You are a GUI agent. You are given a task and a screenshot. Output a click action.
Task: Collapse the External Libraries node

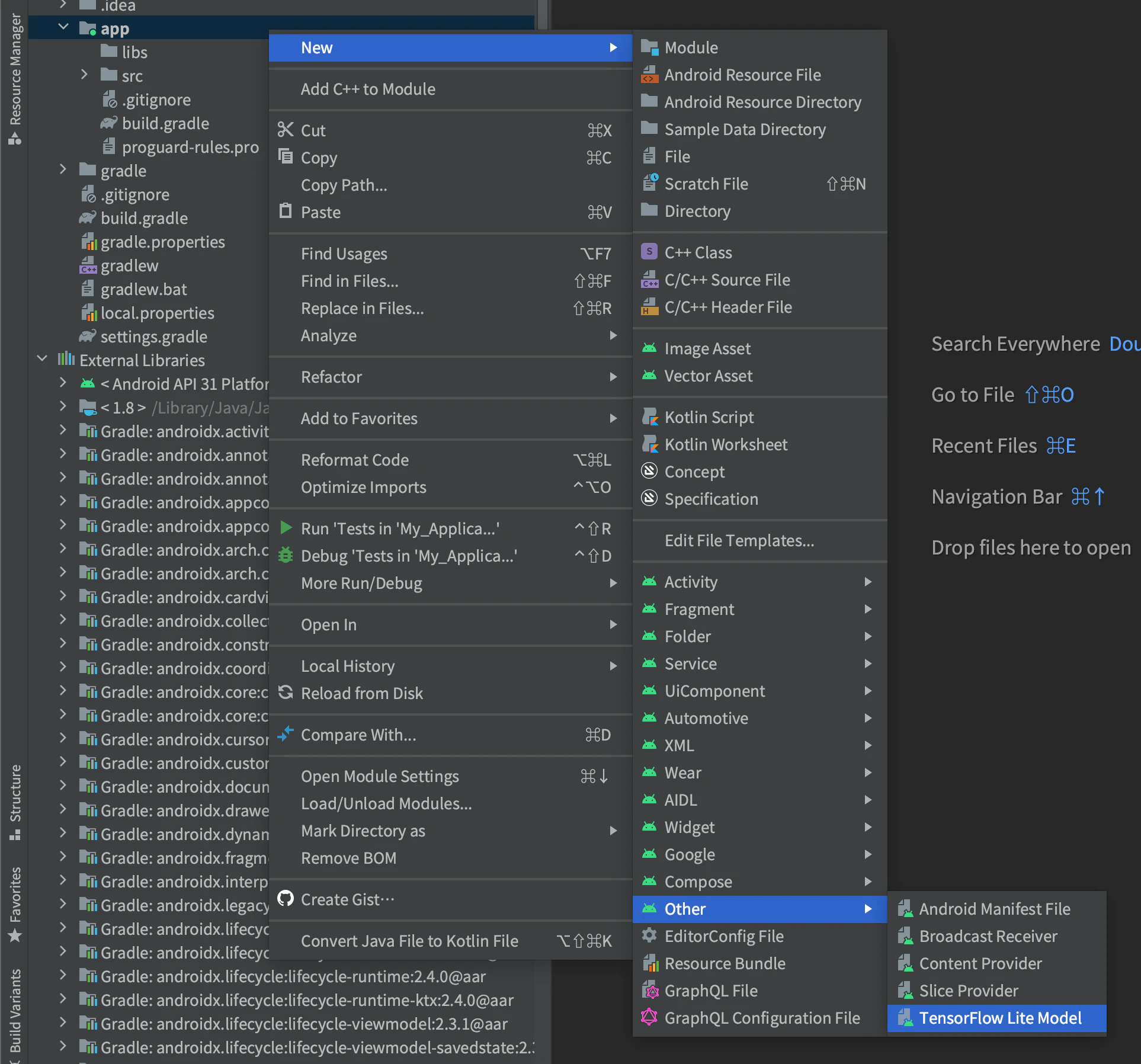tap(41, 359)
